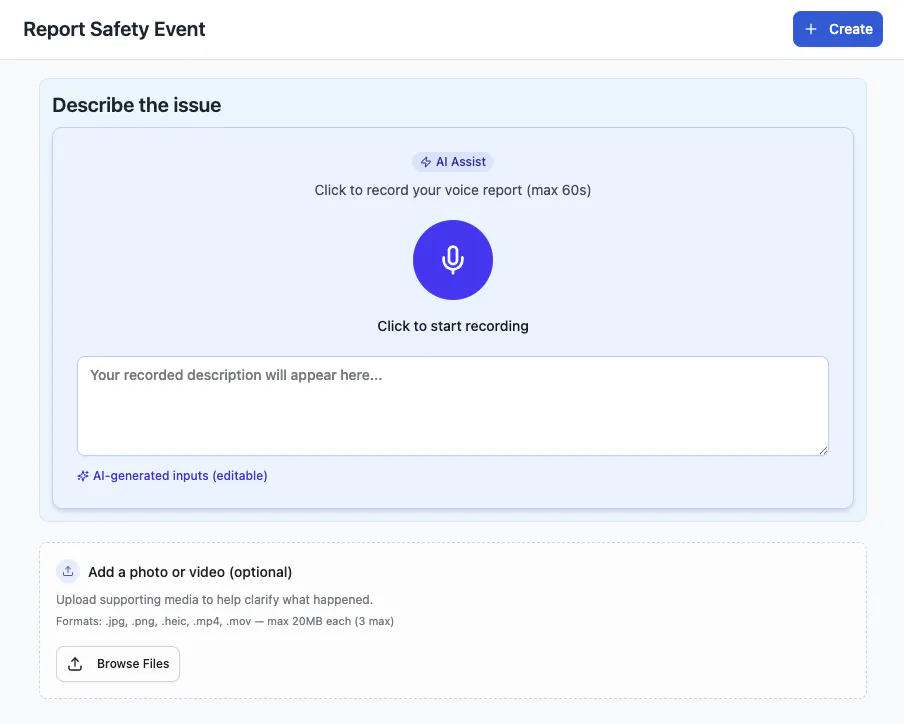Click the lightning bolt AI Assist icon
Image resolution: width=904 pixels, height=724 pixels.
[x=425, y=162]
